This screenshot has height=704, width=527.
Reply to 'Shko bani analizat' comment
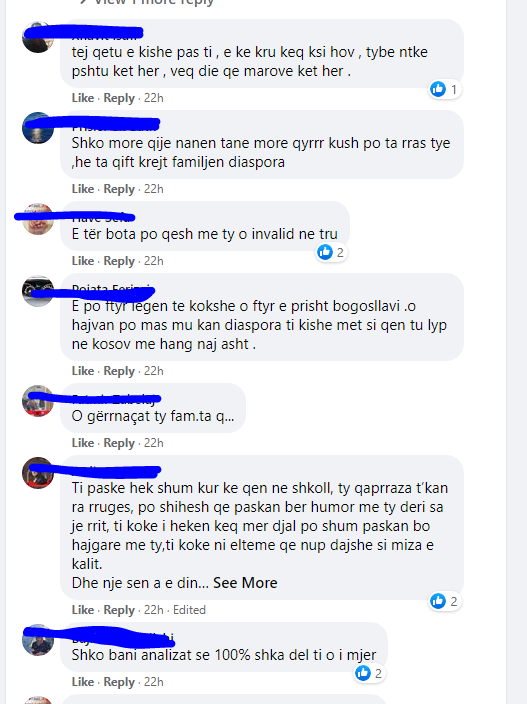(119, 682)
